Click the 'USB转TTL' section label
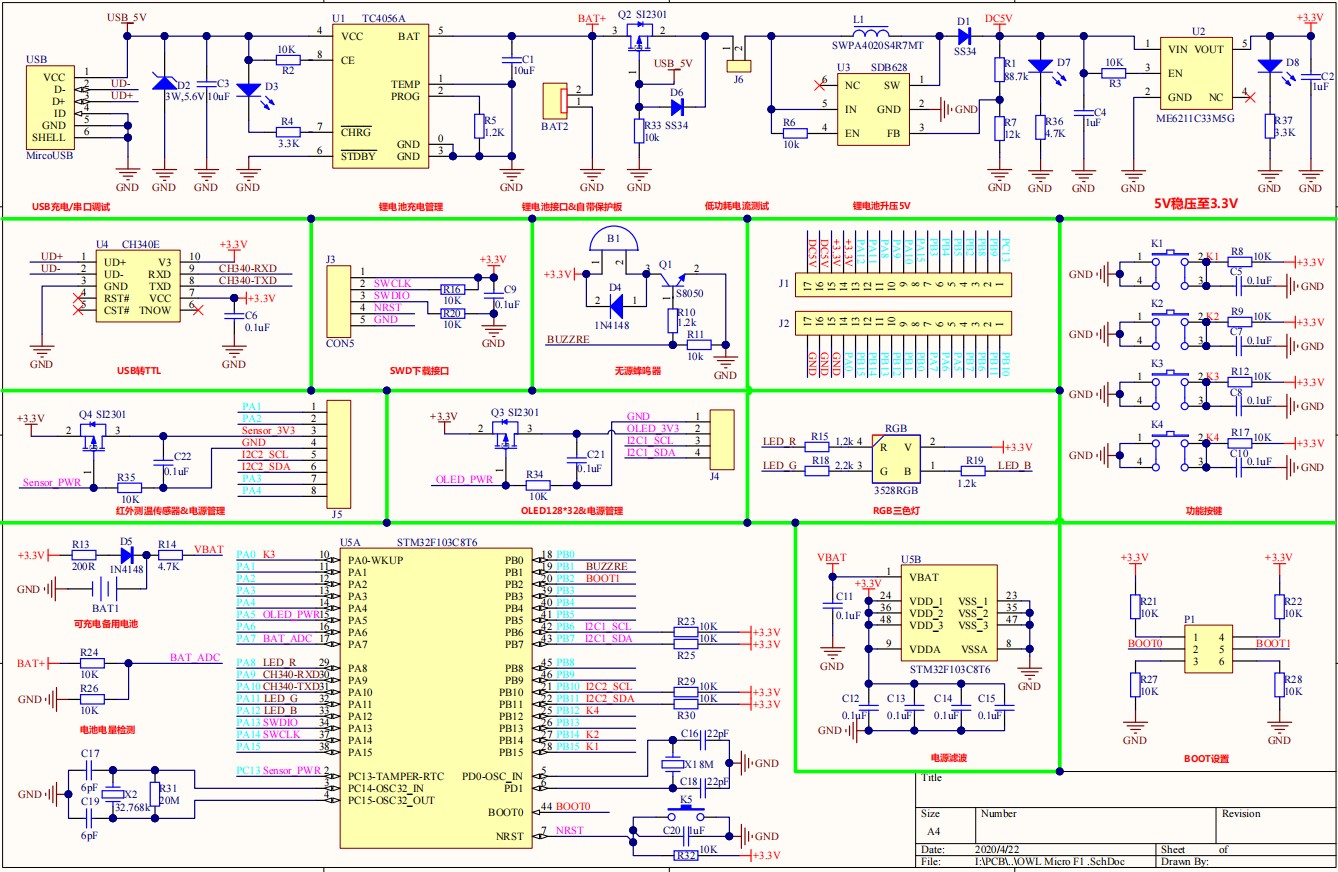The height and width of the screenshot is (872, 1338). [140, 370]
